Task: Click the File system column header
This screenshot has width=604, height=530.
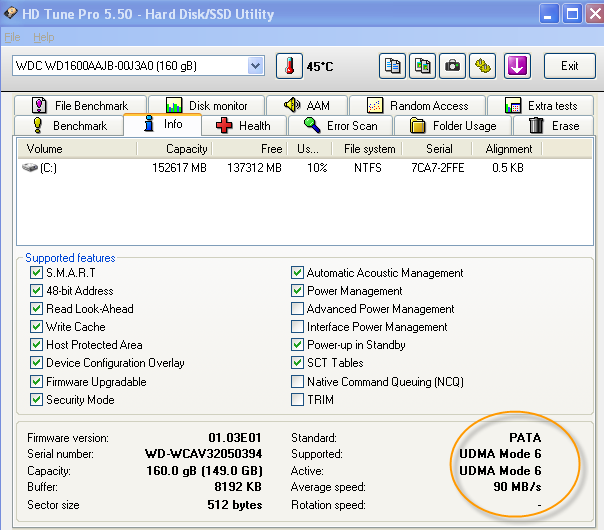Action: [368, 149]
